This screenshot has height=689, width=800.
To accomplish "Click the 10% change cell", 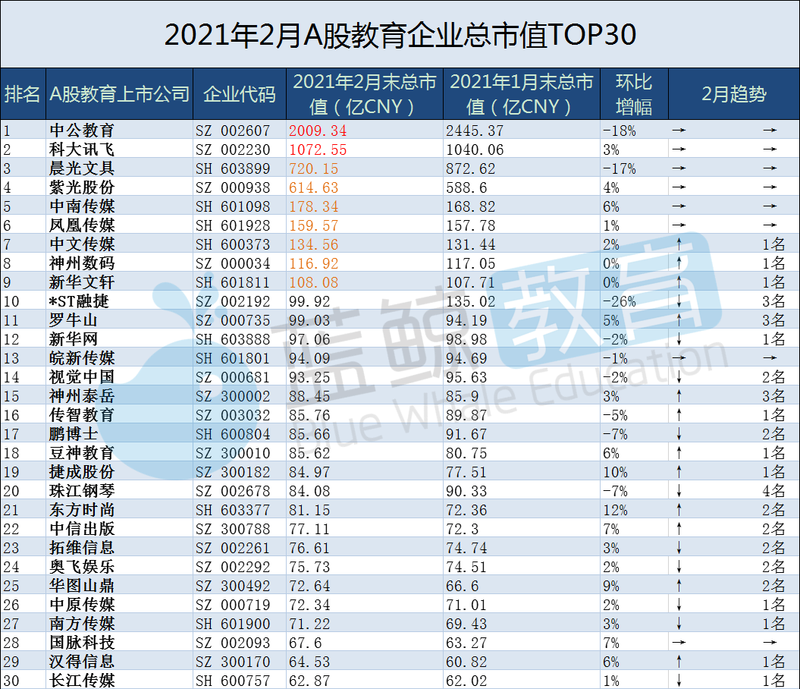I will (616, 472).
